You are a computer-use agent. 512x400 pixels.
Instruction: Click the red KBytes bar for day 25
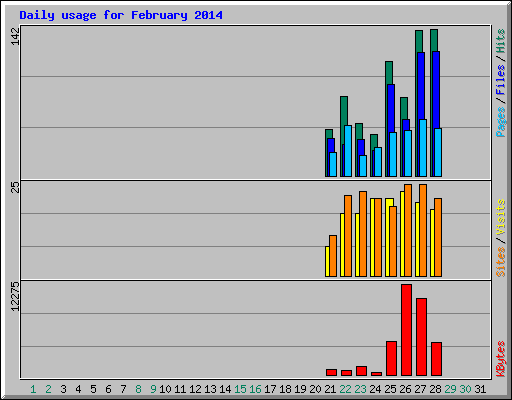pyautogui.click(x=391, y=359)
